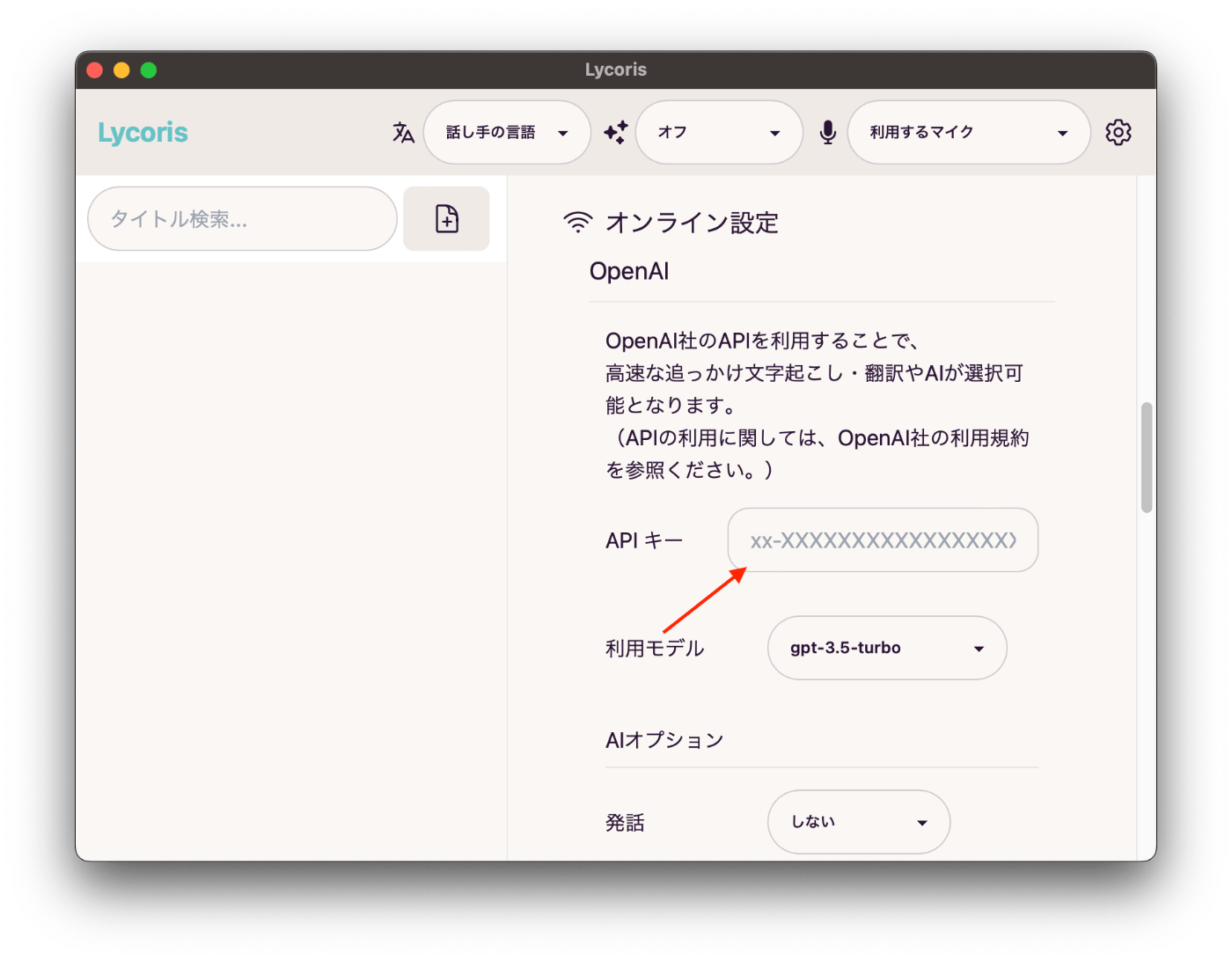
Task: Open the 発話 しない dropdown
Action: tap(859, 822)
